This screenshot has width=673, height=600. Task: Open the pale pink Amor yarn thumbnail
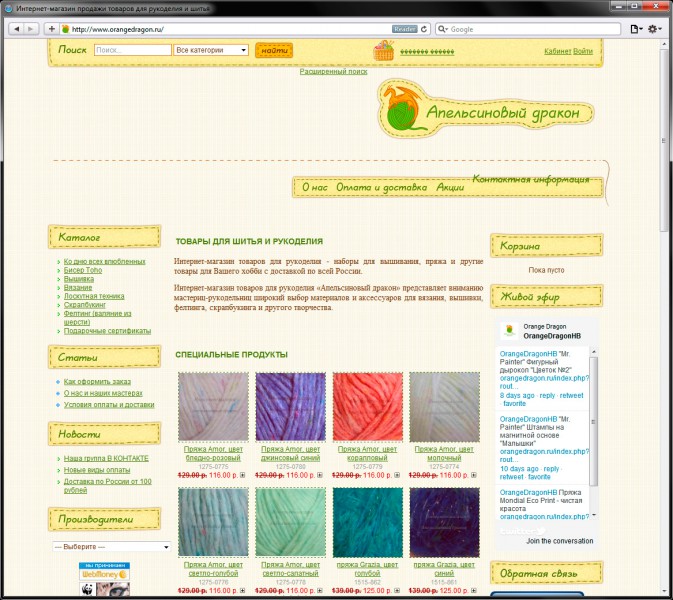click(213, 407)
